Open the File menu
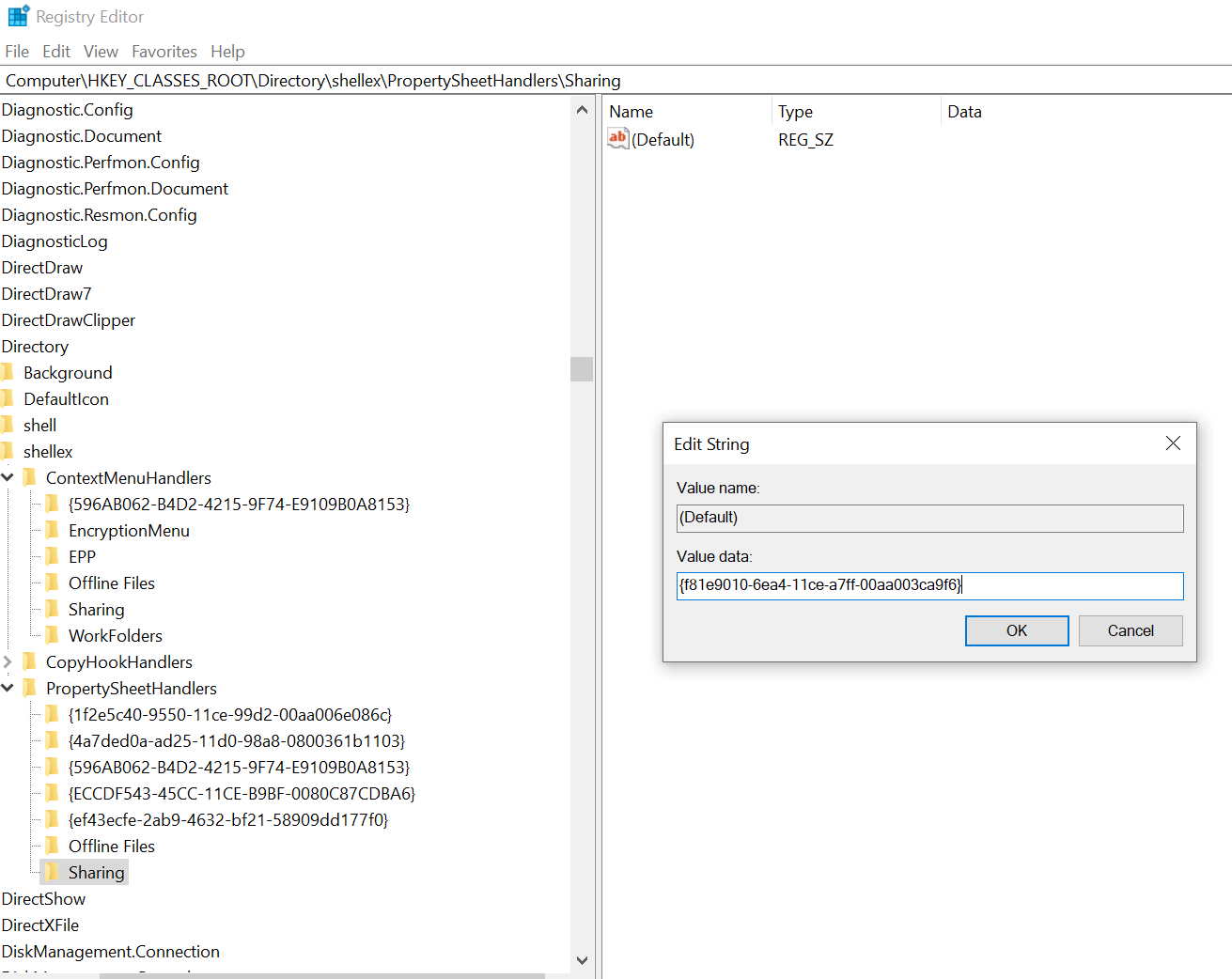 pyautogui.click(x=17, y=52)
